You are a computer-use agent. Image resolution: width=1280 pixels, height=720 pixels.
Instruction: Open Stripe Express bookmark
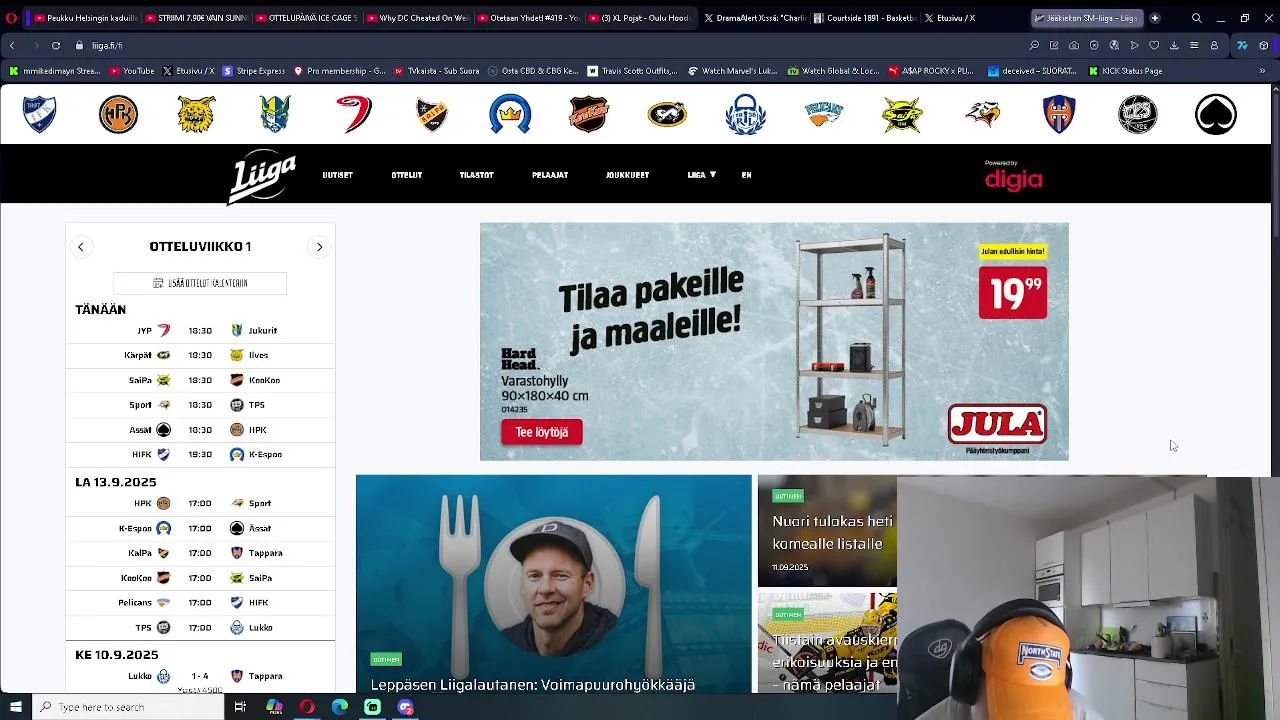coord(254,71)
